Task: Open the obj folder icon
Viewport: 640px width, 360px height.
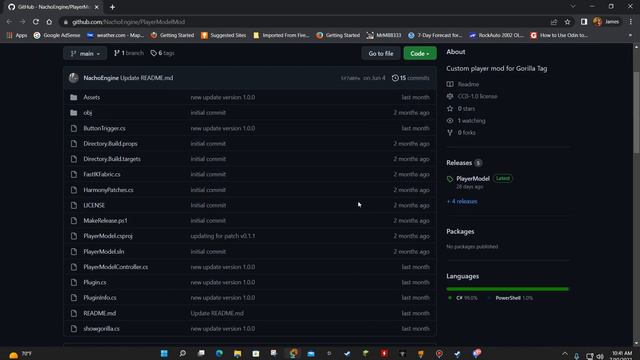Action: [73, 113]
